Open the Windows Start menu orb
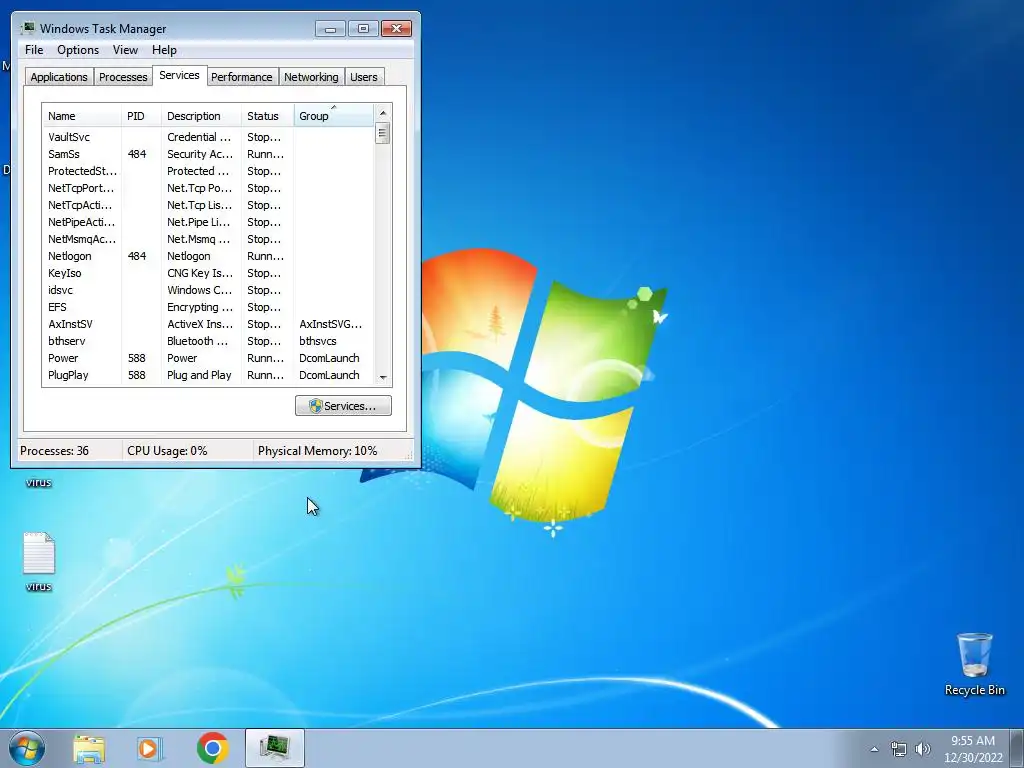 (x=27, y=748)
